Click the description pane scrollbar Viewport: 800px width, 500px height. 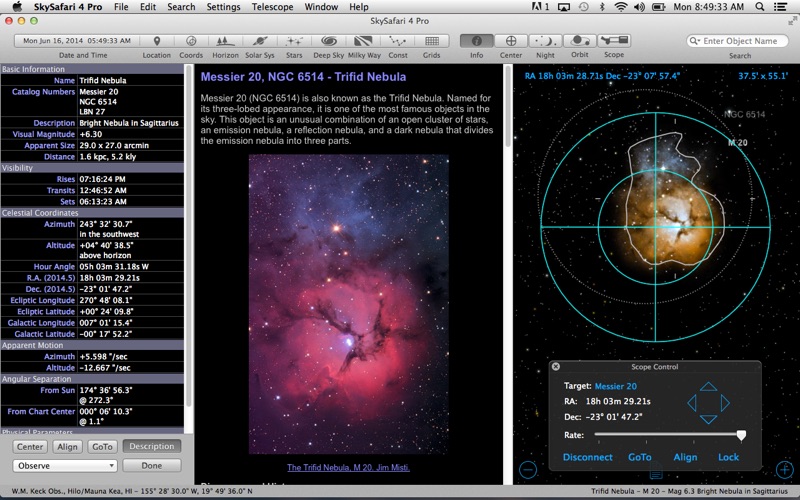pos(508,107)
